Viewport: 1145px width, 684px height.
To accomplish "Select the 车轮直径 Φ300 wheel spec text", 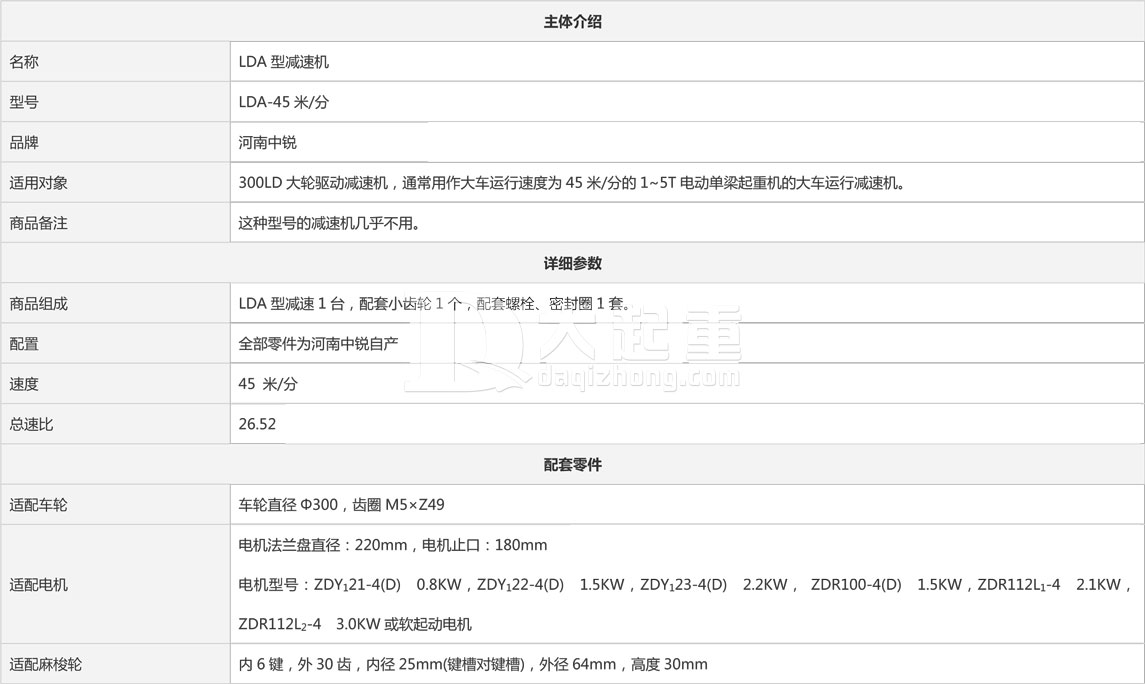I will coord(341,504).
